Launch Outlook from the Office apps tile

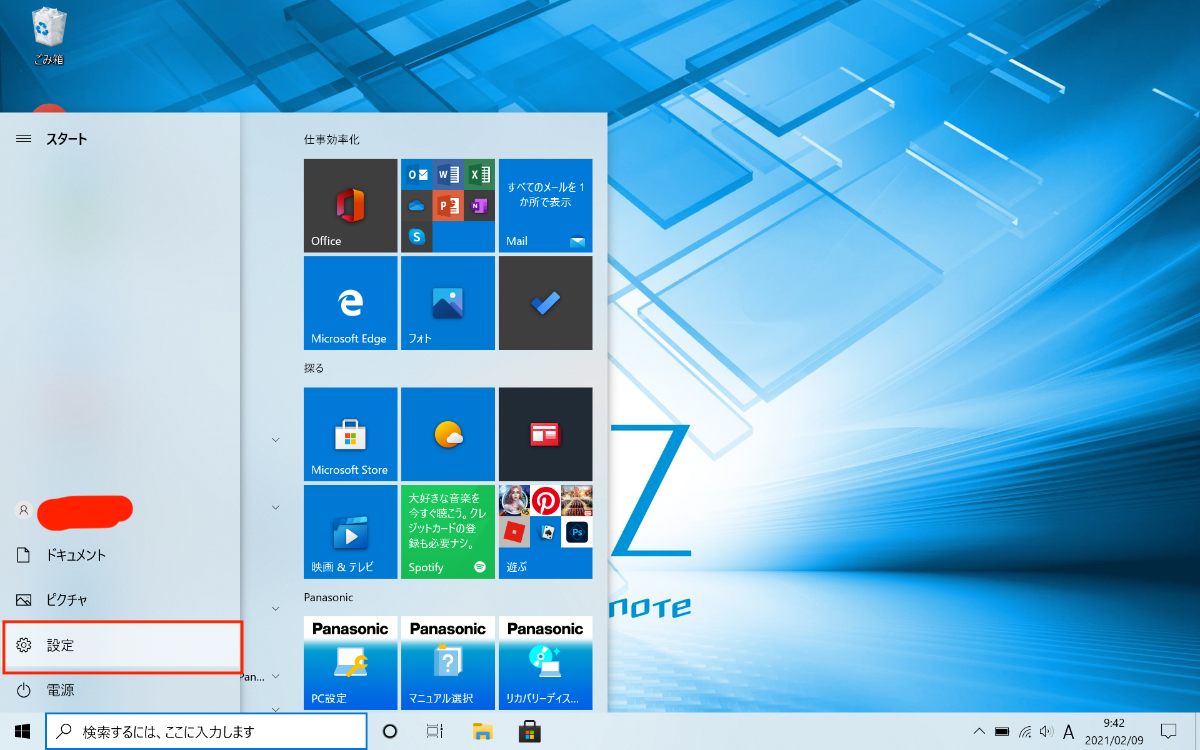point(416,174)
